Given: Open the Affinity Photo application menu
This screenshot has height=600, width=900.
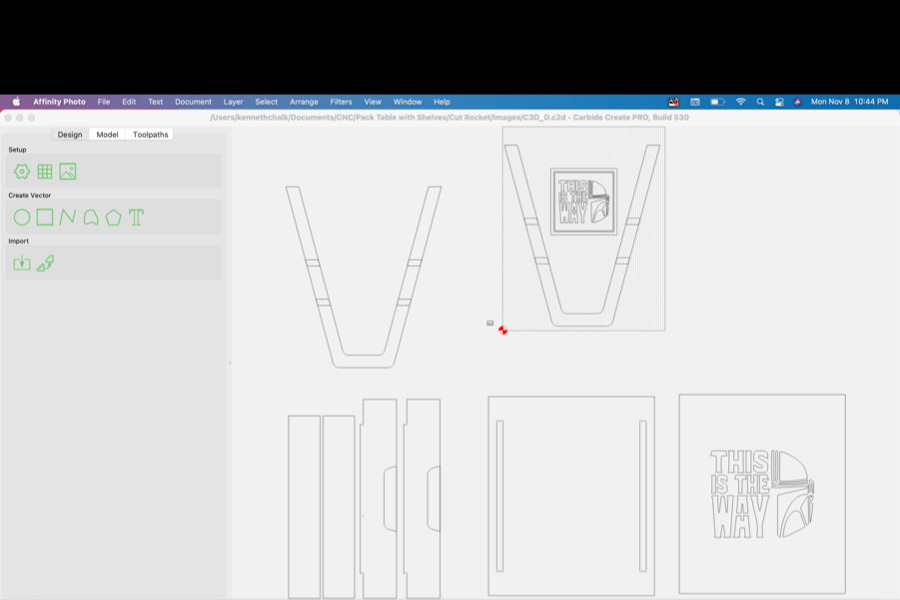Looking at the screenshot, I should click(x=59, y=102).
